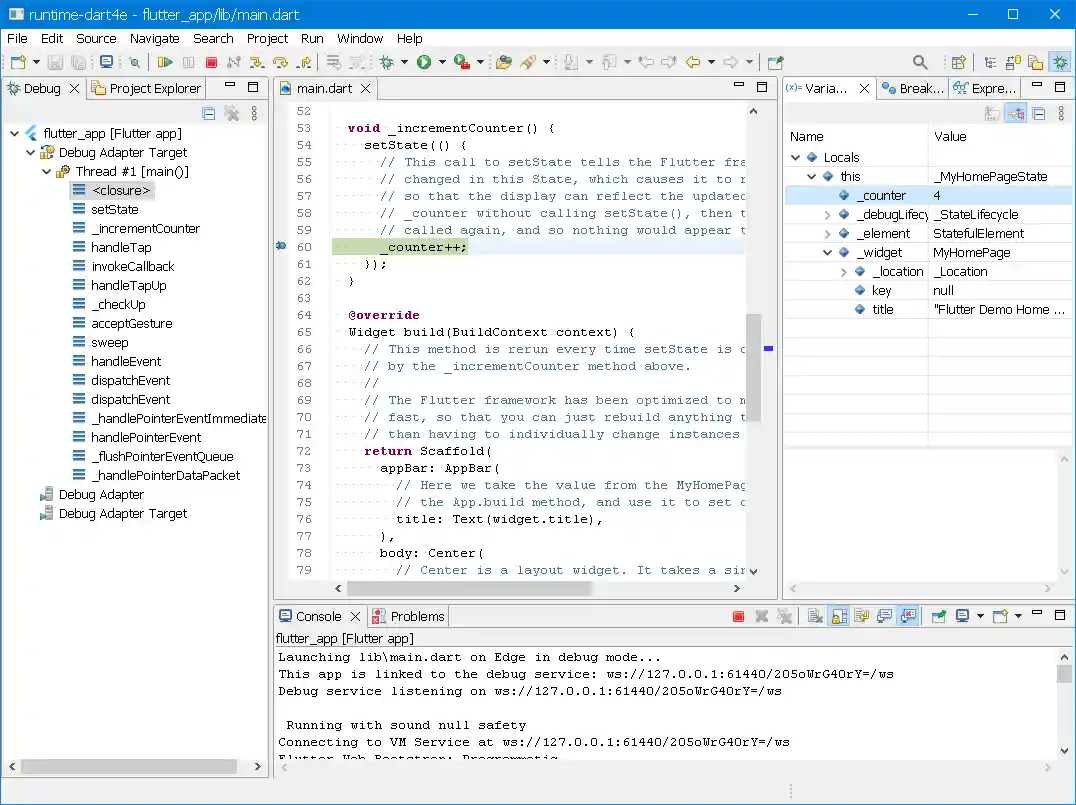The width and height of the screenshot is (1076, 805).
Task: Click the Debug bug launch icon
Action: tap(386, 62)
